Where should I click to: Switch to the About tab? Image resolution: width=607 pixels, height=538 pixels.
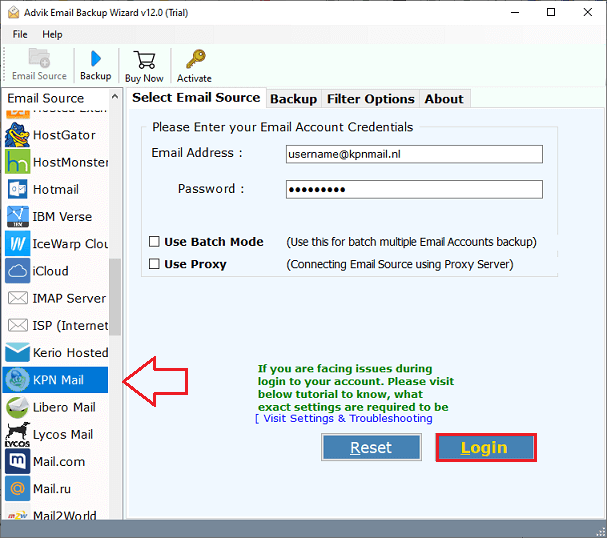tap(444, 99)
